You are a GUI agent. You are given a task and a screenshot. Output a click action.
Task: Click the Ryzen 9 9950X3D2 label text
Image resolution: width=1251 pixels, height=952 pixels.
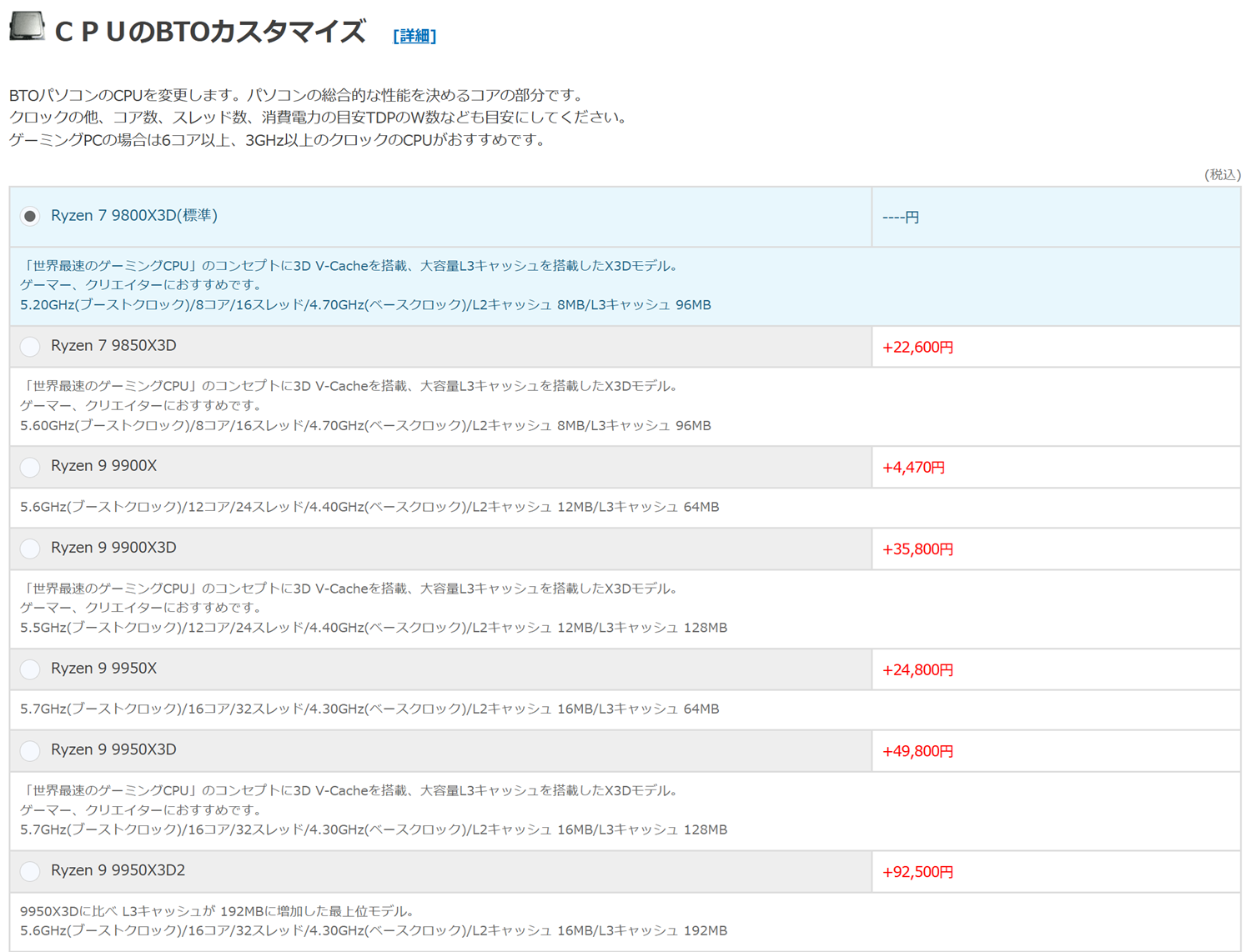[118, 869]
